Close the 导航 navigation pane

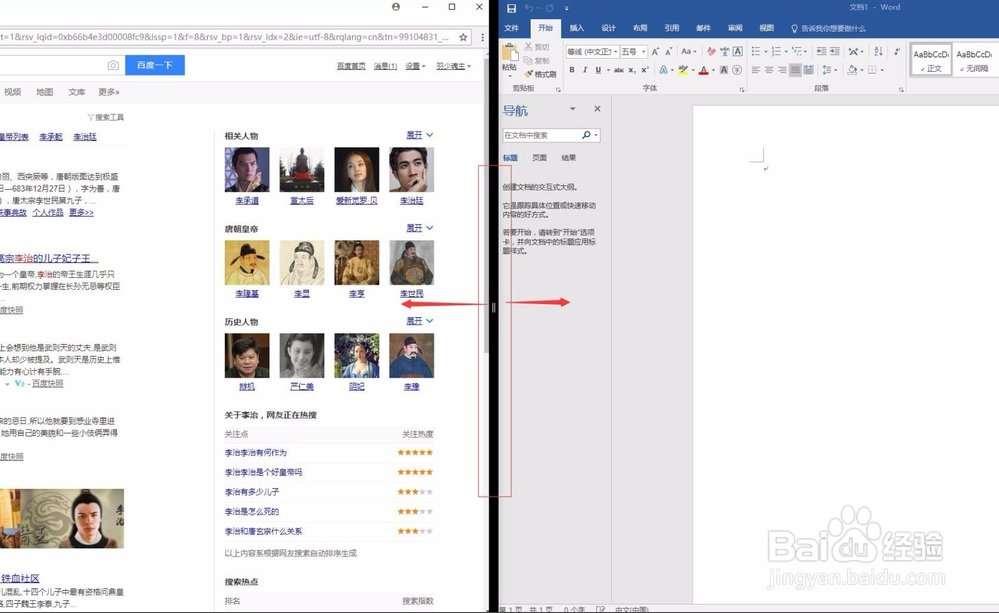click(x=597, y=109)
